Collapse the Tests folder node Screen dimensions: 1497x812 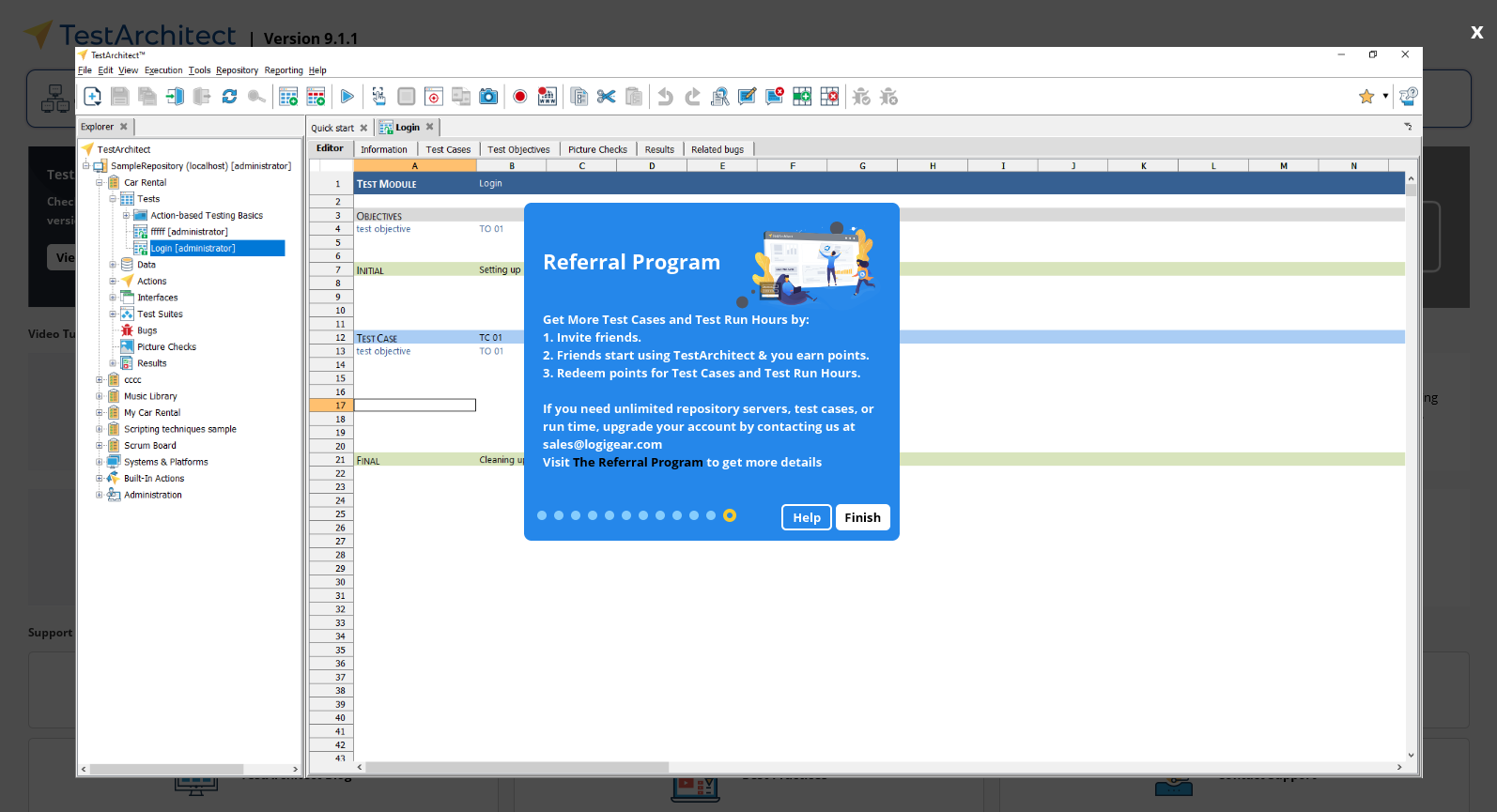[113, 198]
